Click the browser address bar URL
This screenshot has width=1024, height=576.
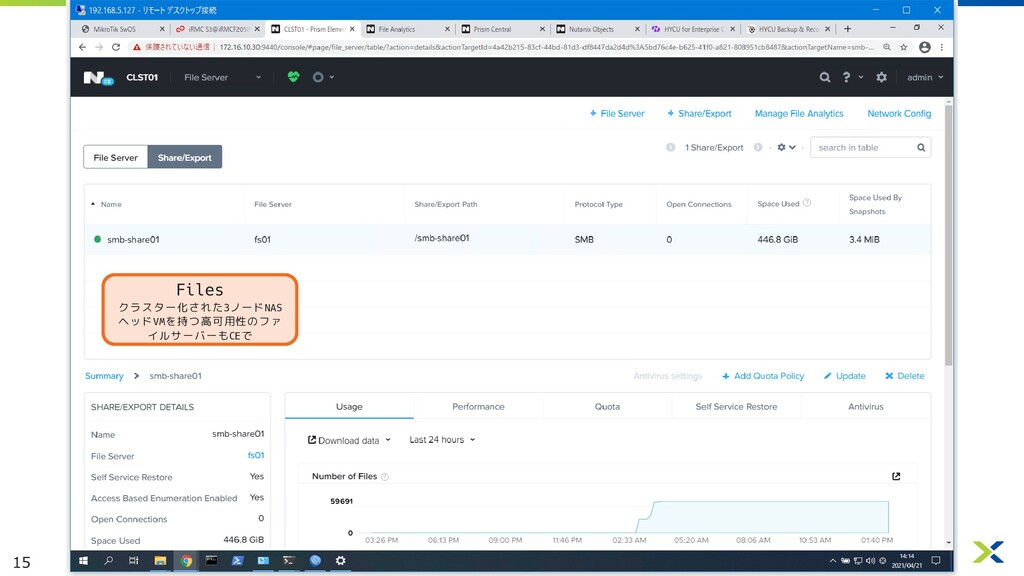[546, 47]
